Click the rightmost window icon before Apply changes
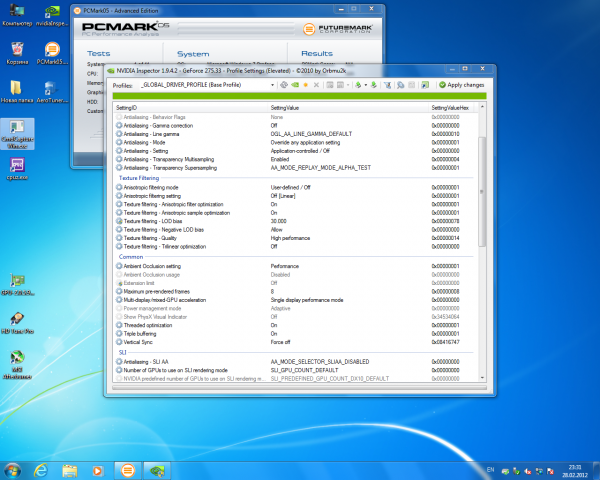This screenshot has height=480, width=600. pyautogui.click(x=425, y=85)
